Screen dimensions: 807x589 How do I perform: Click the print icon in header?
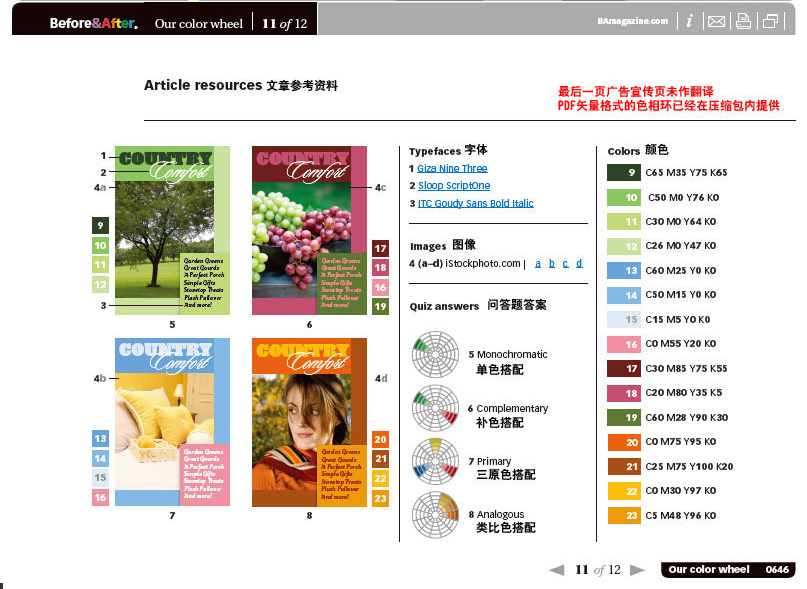[x=743, y=21]
